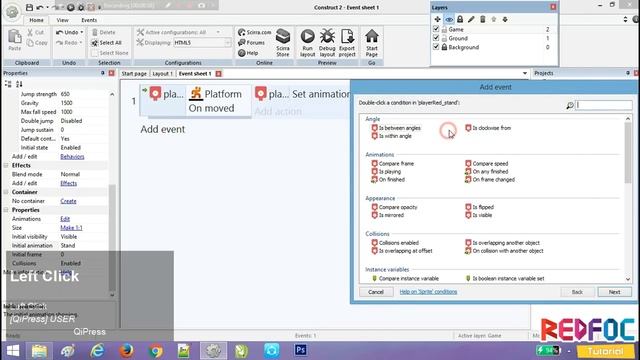Open the Forums icon in Online group
The height and width of the screenshot is (360, 640).
[242, 42]
